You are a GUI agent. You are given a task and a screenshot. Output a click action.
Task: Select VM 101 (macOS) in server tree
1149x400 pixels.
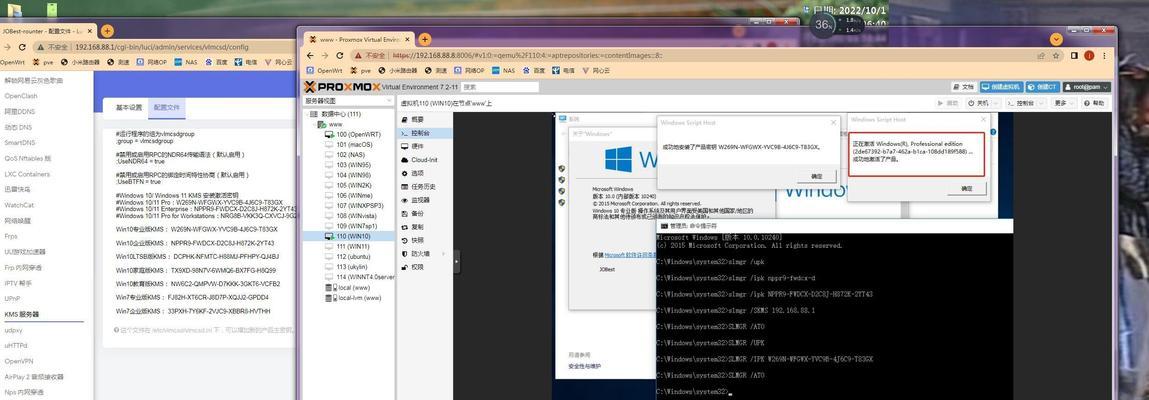(347, 145)
